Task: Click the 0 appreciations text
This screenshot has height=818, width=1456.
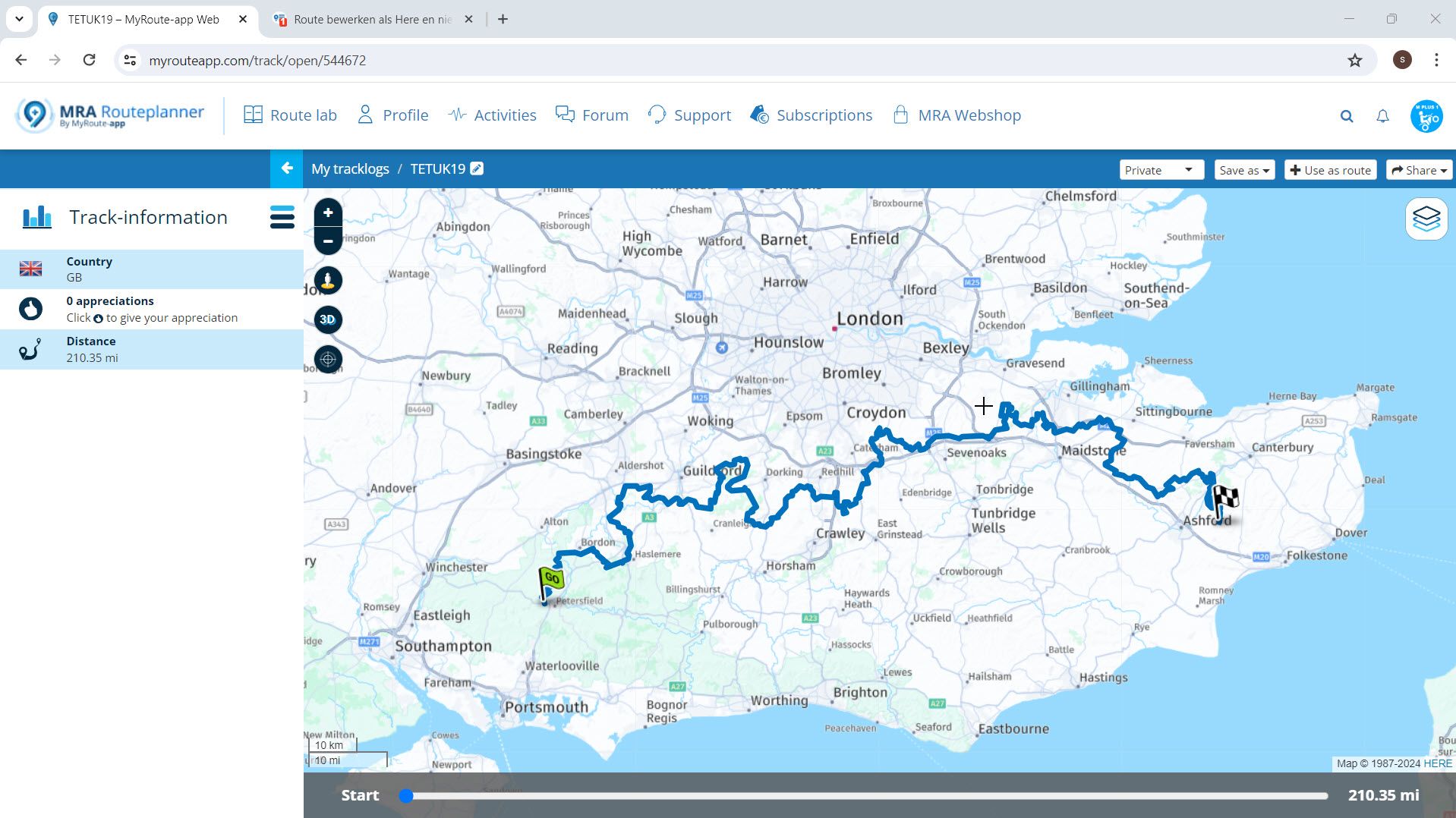Action: 110,300
